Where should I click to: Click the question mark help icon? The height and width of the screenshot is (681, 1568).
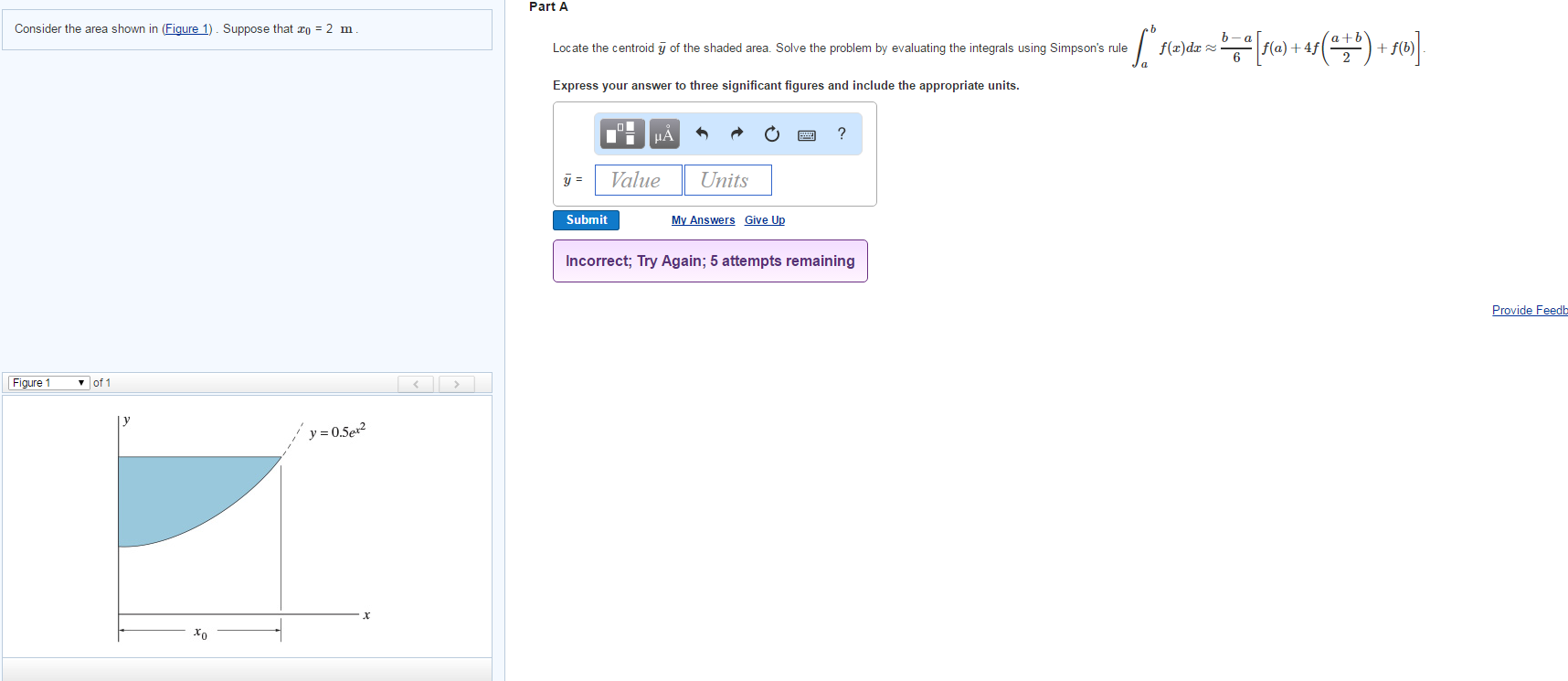coord(842,133)
